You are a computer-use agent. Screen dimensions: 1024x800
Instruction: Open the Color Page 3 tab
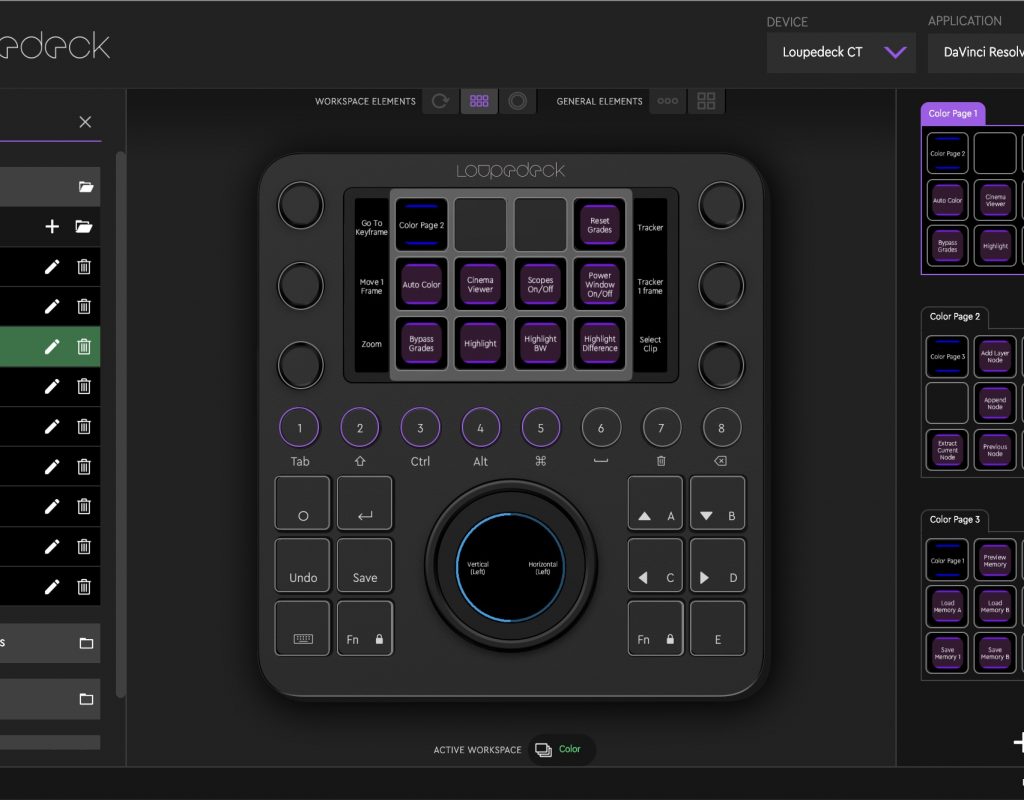(955, 520)
